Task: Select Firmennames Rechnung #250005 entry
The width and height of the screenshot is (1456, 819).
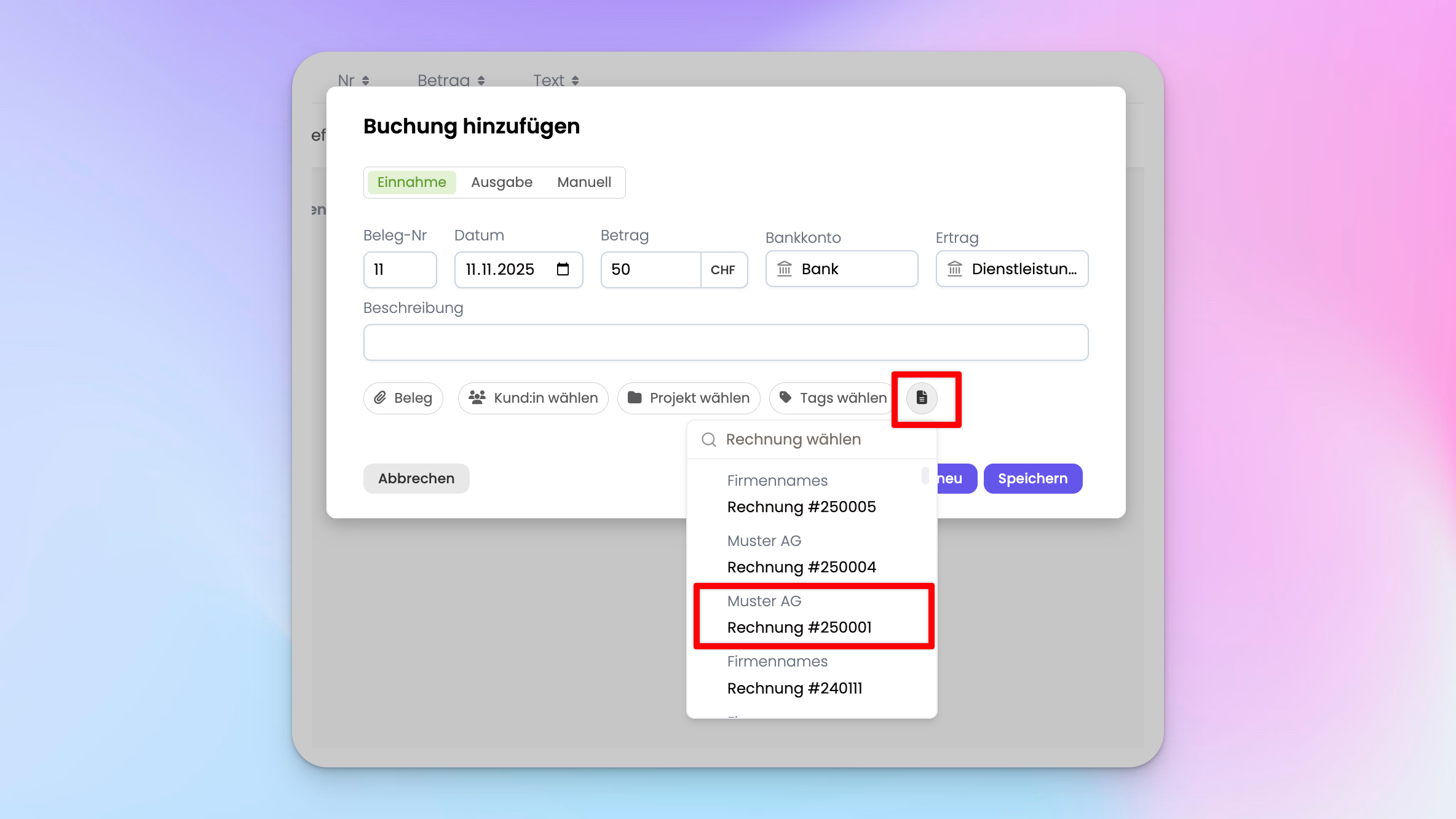Action: click(x=801, y=494)
